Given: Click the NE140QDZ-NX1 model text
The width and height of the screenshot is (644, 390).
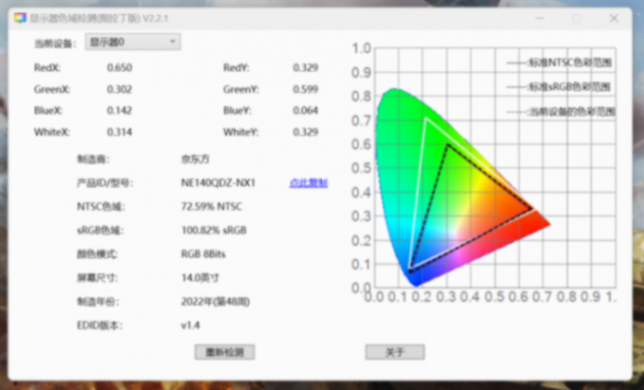Looking at the screenshot, I should point(218,183).
